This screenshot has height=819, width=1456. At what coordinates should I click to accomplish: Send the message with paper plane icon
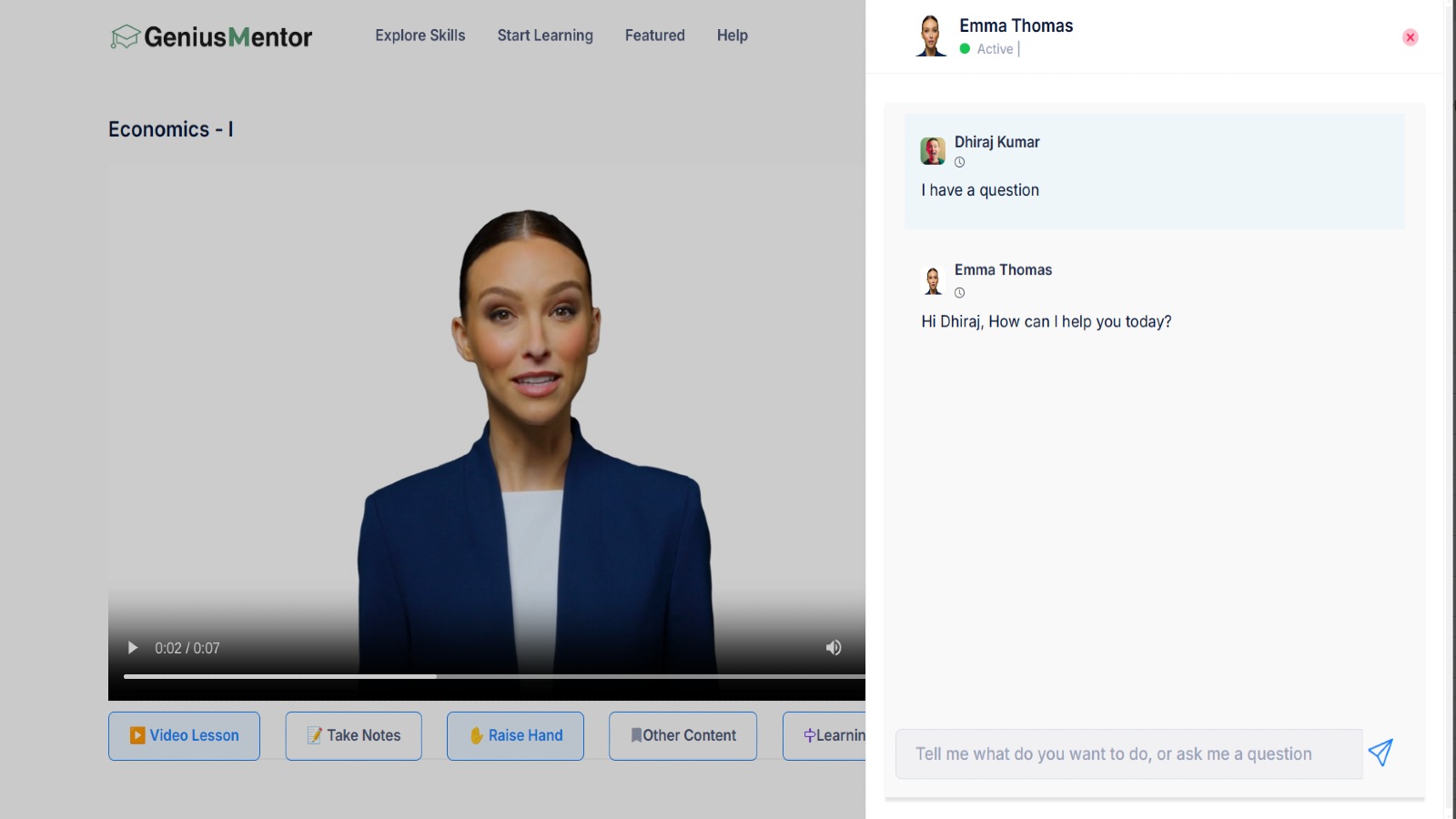(x=1380, y=753)
